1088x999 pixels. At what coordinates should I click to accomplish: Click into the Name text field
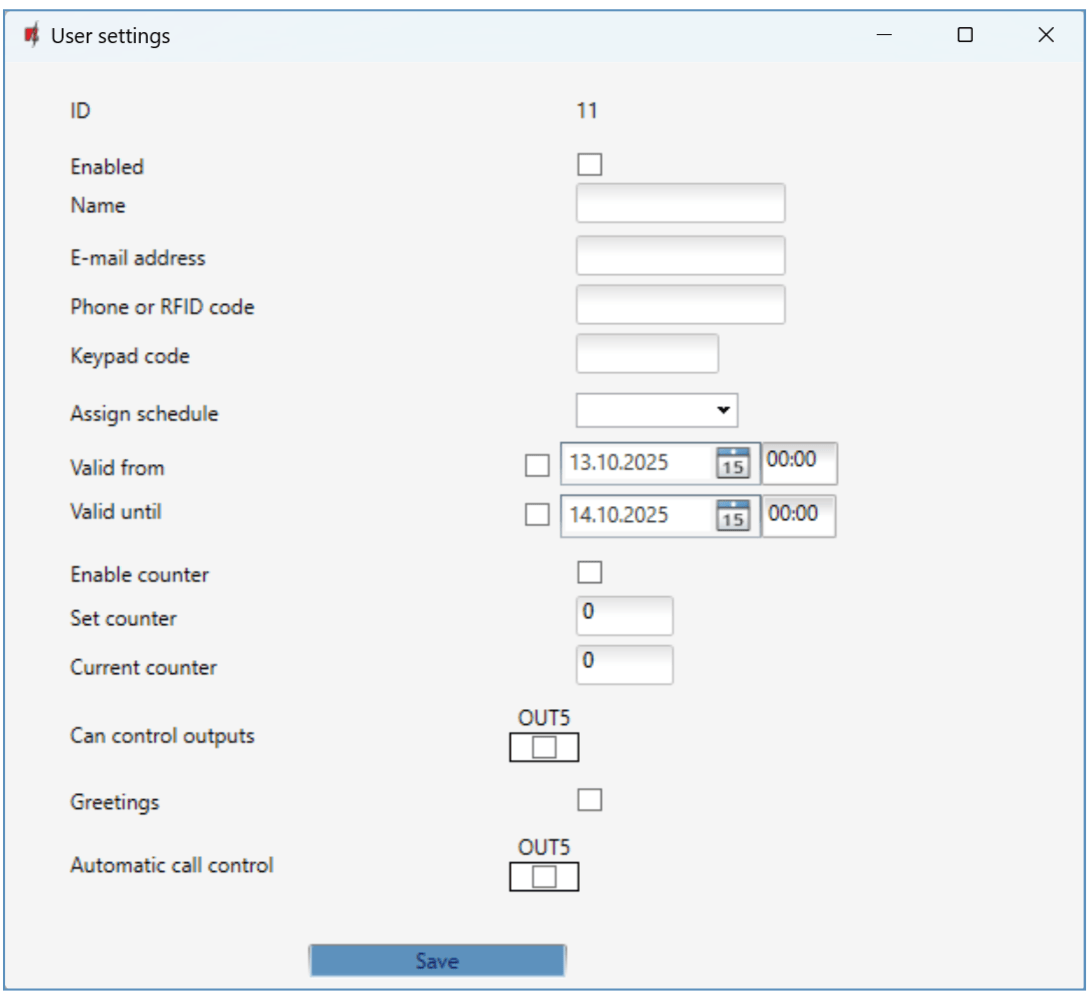click(680, 203)
